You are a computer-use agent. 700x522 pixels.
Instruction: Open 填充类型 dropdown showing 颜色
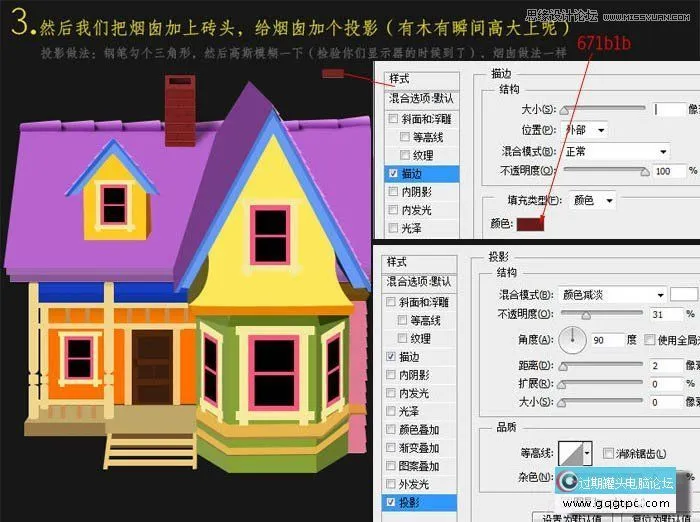click(592, 200)
